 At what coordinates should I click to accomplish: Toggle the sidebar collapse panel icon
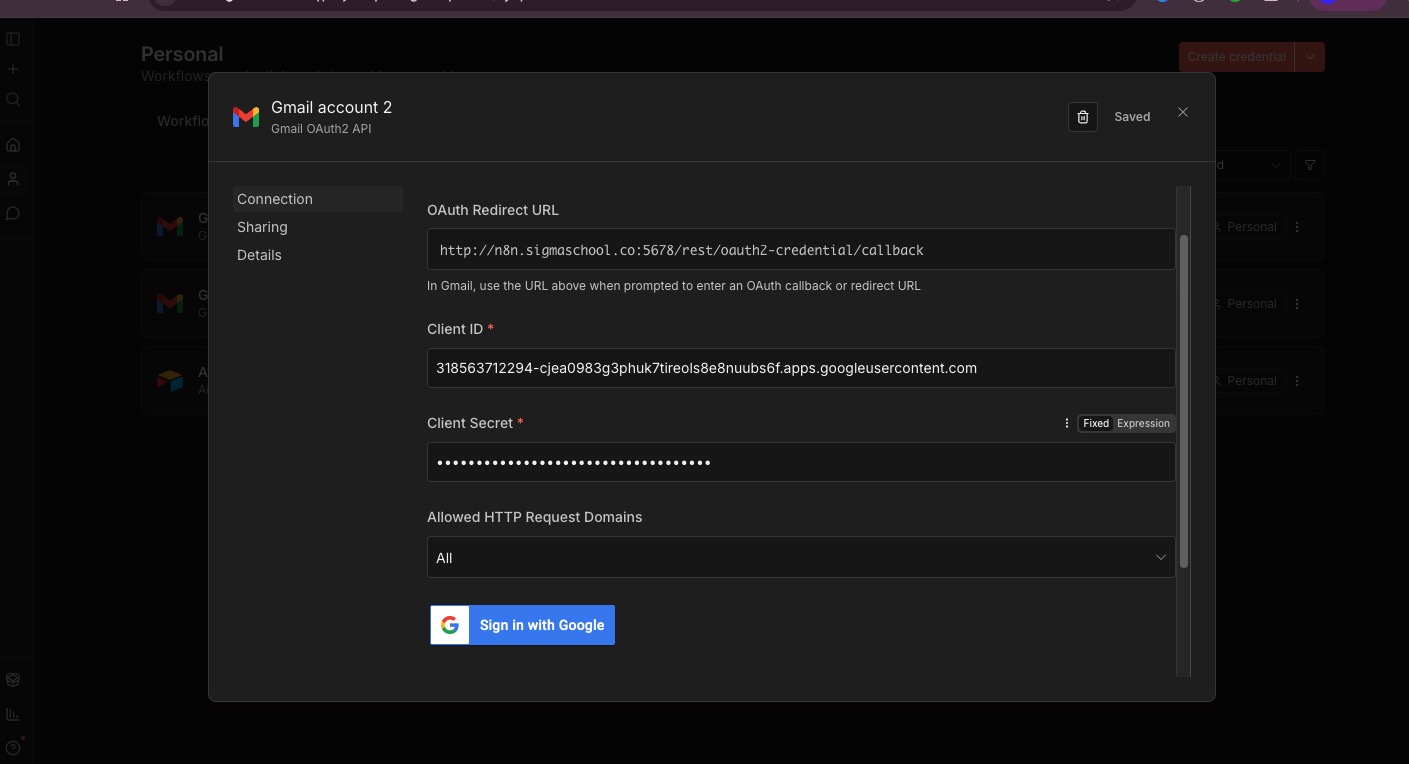13,39
